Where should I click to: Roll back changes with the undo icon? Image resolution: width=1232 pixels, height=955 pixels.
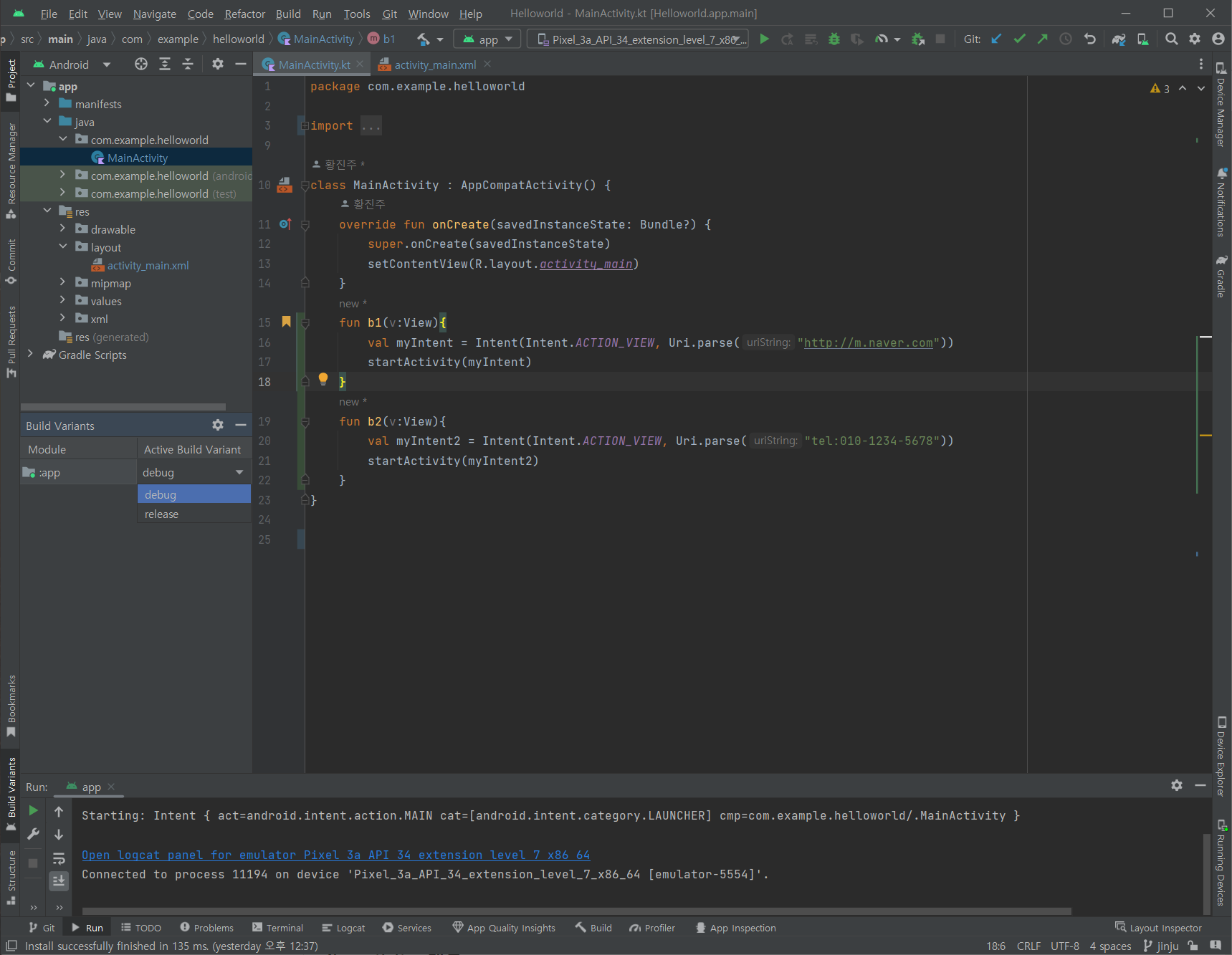pos(1090,39)
